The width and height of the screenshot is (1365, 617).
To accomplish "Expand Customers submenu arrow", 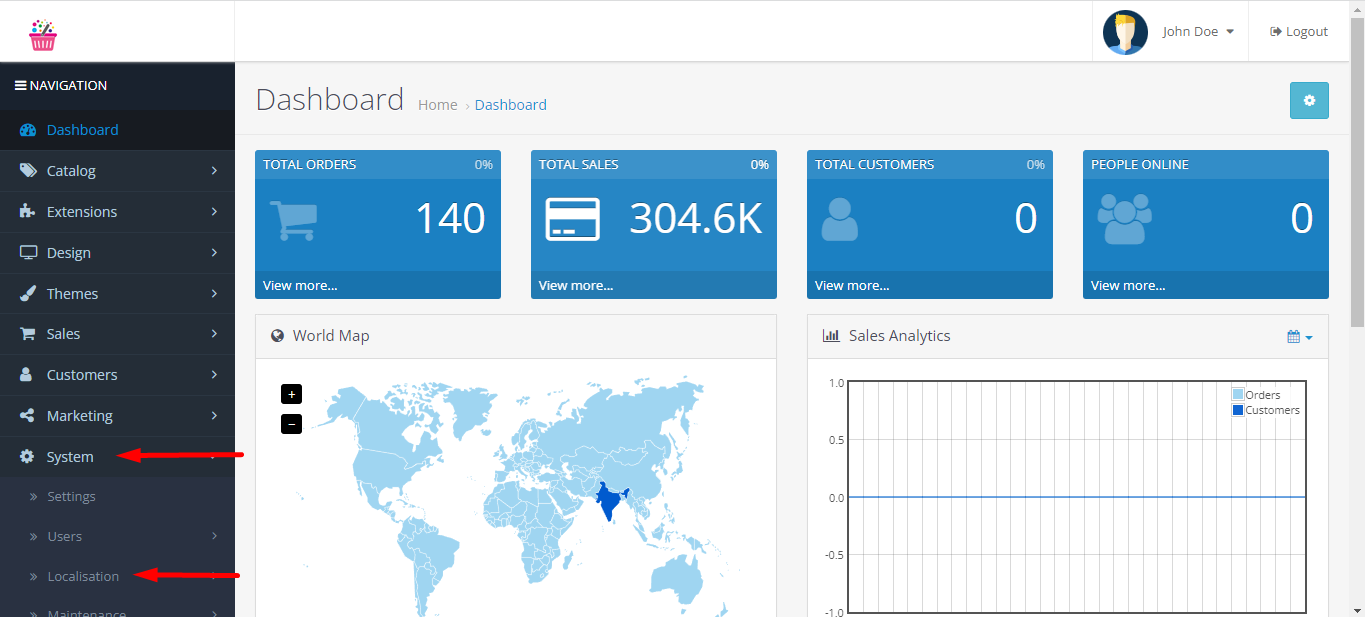I will click(x=214, y=375).
